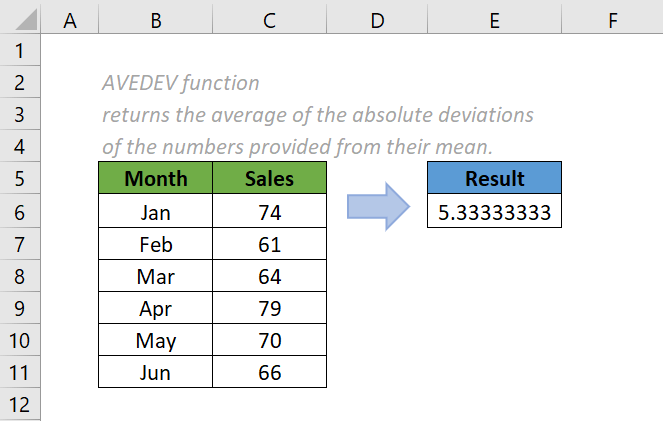Screen dimensions: 663x421
Task: Select column A header
Action: pyautogui.click(x=70, y=19)
